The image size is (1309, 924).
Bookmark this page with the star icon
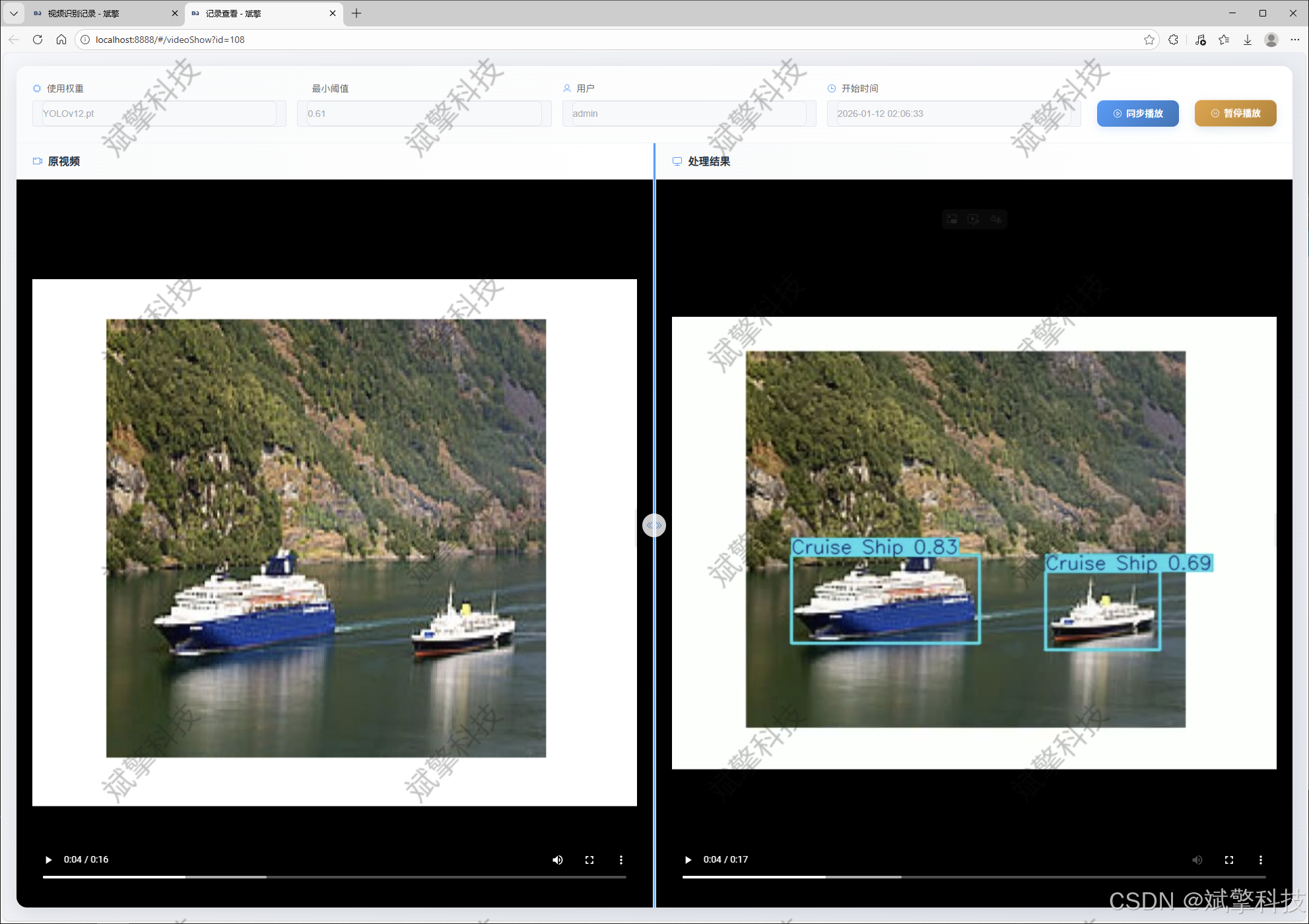1149,40
